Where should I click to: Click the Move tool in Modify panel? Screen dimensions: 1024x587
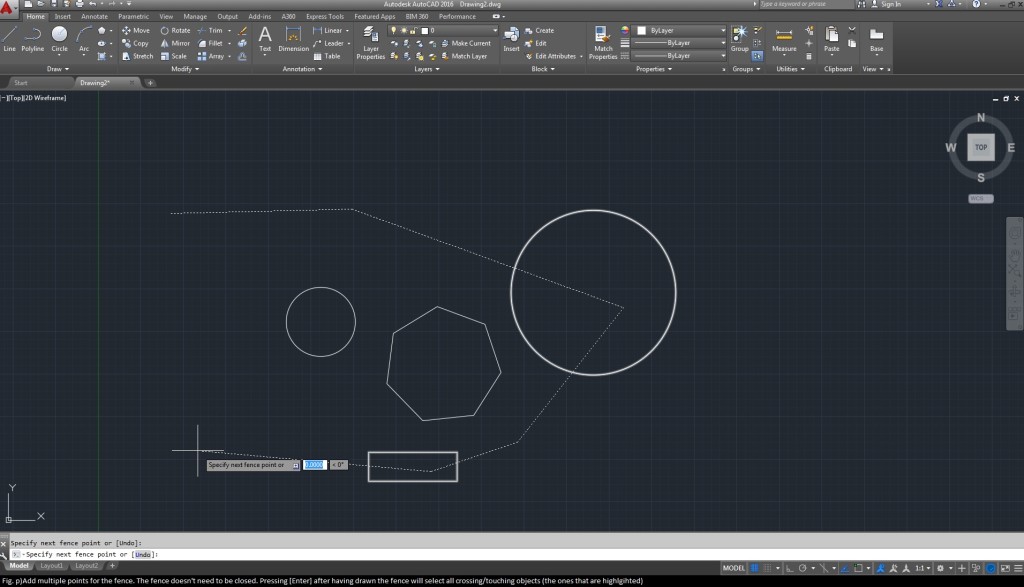point(135,31)
